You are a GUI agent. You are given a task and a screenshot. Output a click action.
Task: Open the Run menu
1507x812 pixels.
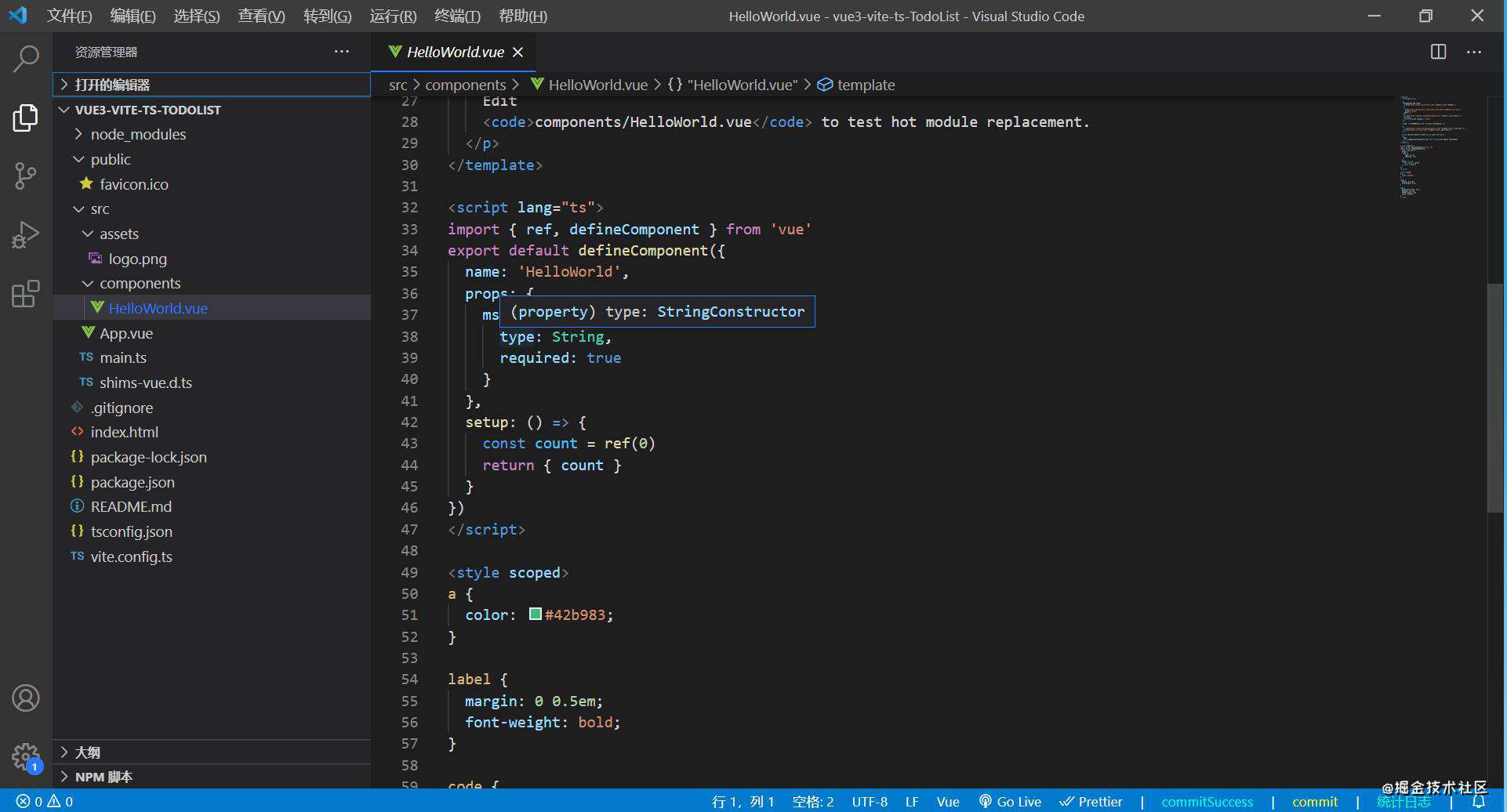(393, 16)
